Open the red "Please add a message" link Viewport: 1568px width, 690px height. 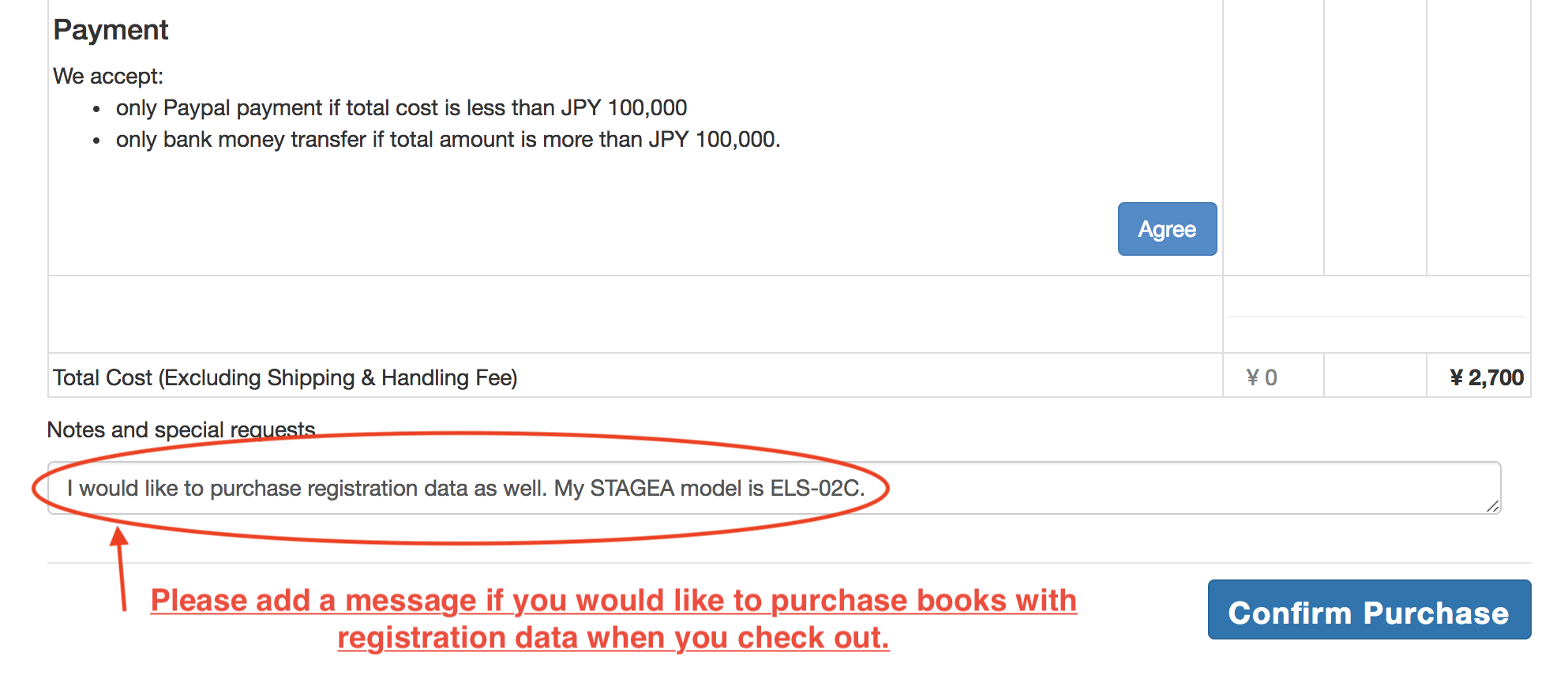(613, 601)
